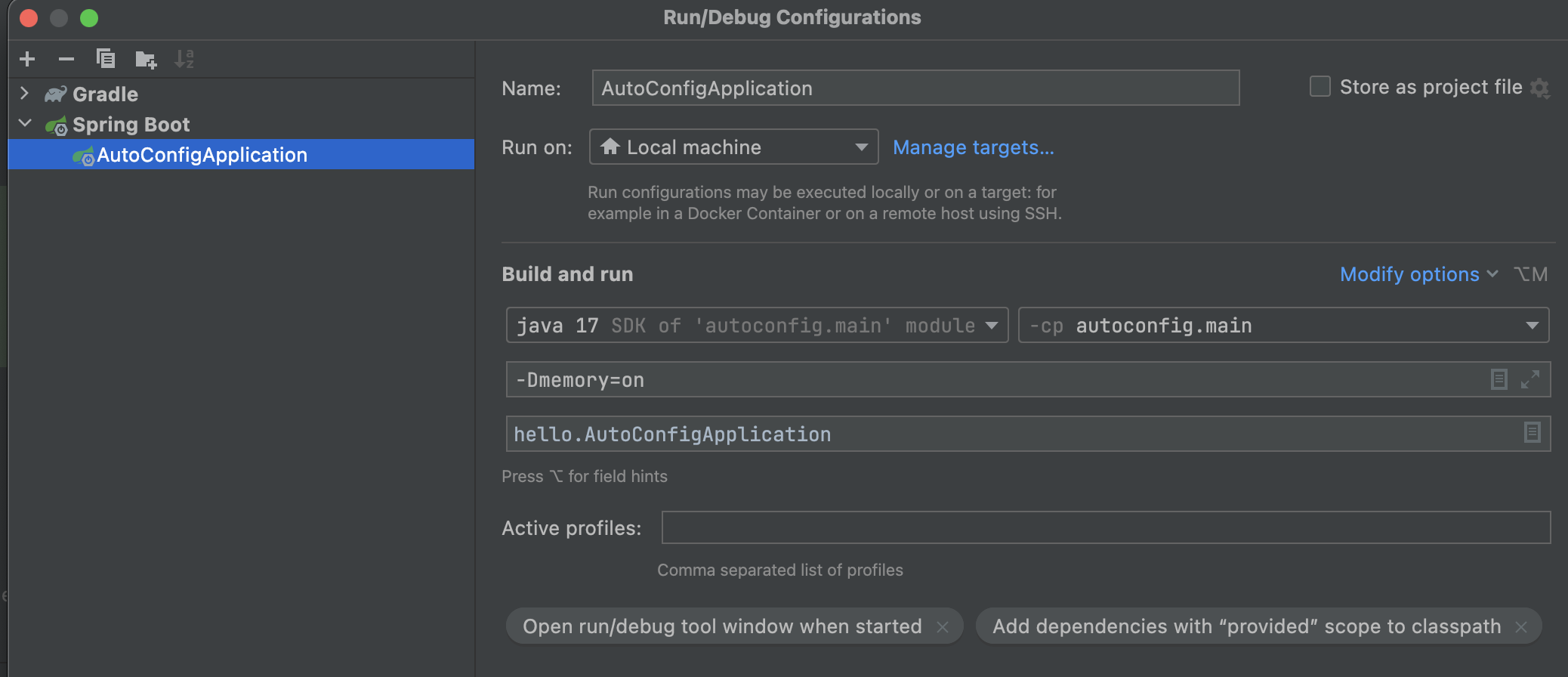Click the 'Active profiles:' label
The height and width of the screenshot is (677, 1568).
pyautogui.click(x=572, y=528)
